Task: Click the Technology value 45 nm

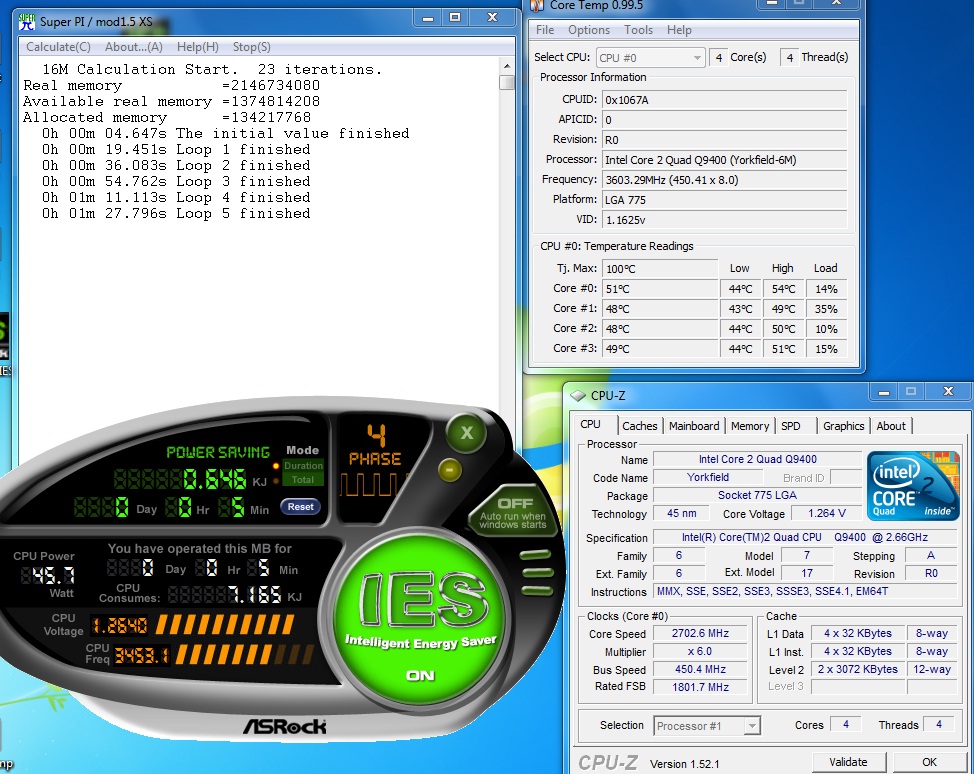Action: pyautogui.click(x=681, y=514)
